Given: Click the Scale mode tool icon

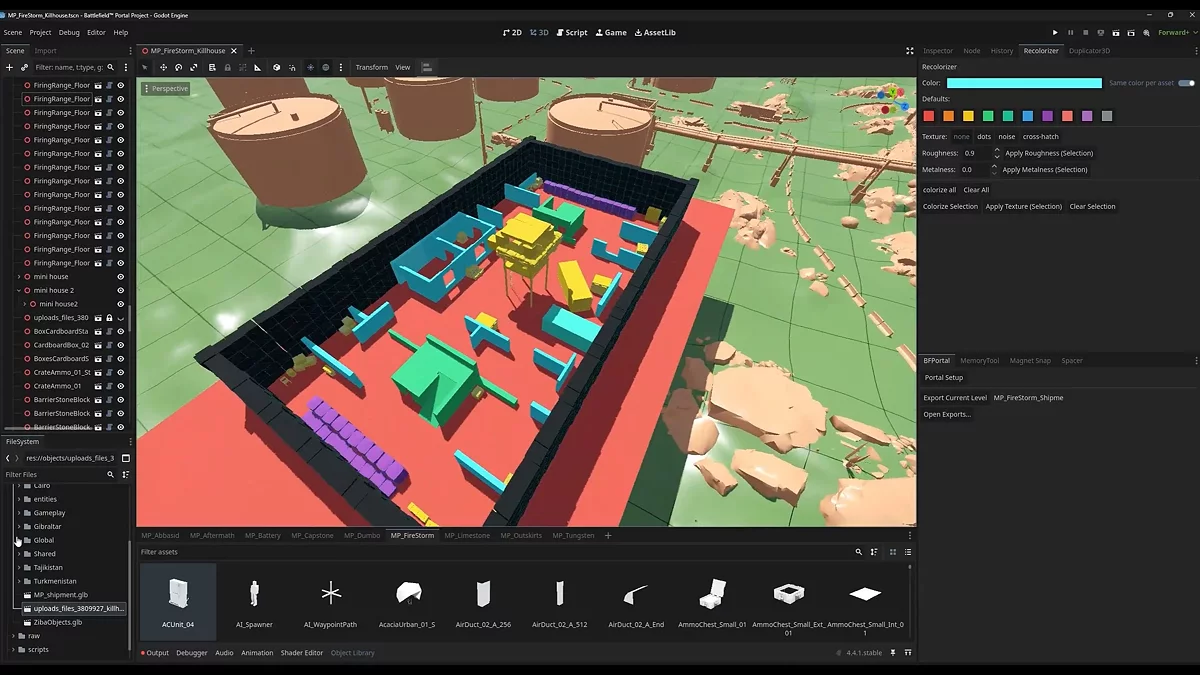Looking at the screenshot, I should coord(194,67).
